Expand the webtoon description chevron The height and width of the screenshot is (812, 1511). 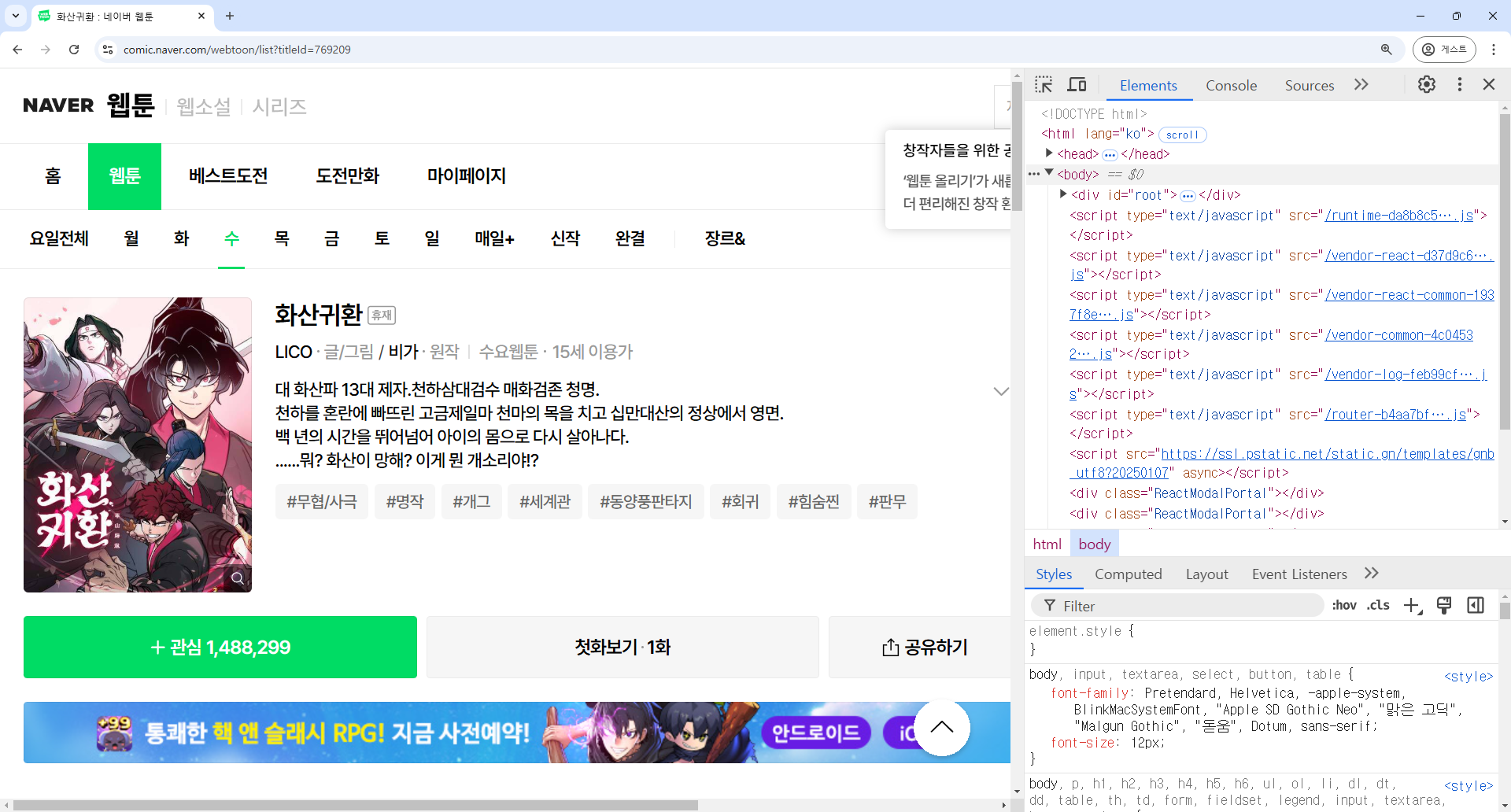1001,391
